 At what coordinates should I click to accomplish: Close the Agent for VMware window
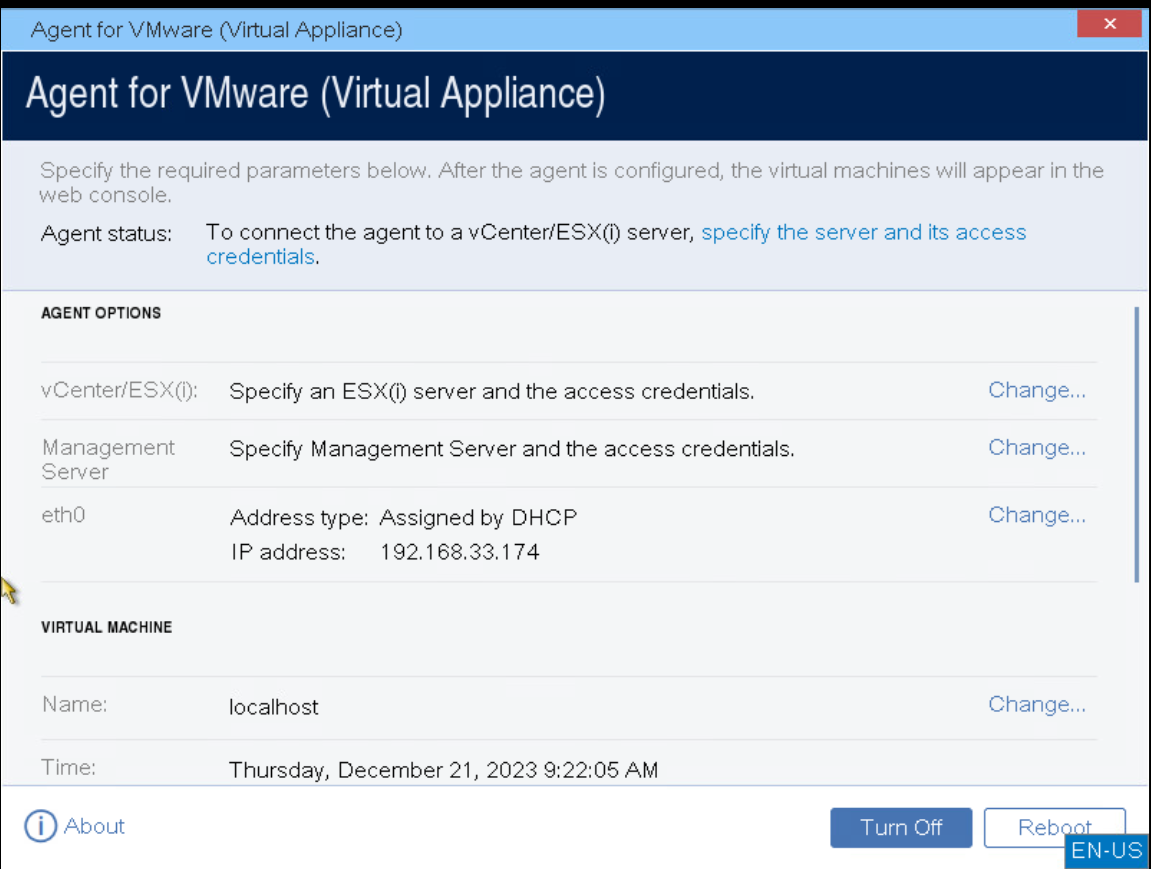click(x=1109, y=23)
